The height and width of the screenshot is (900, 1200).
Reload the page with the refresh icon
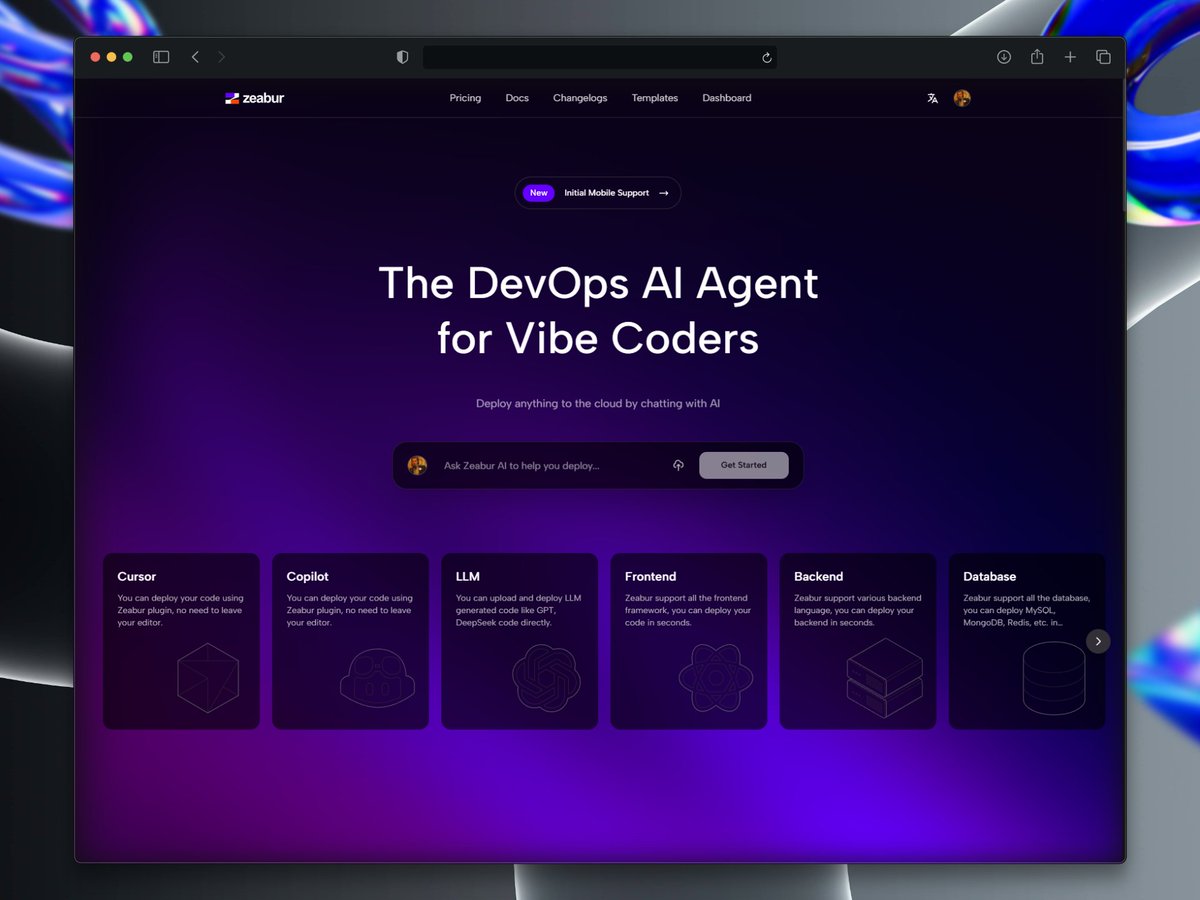(767, 57)
